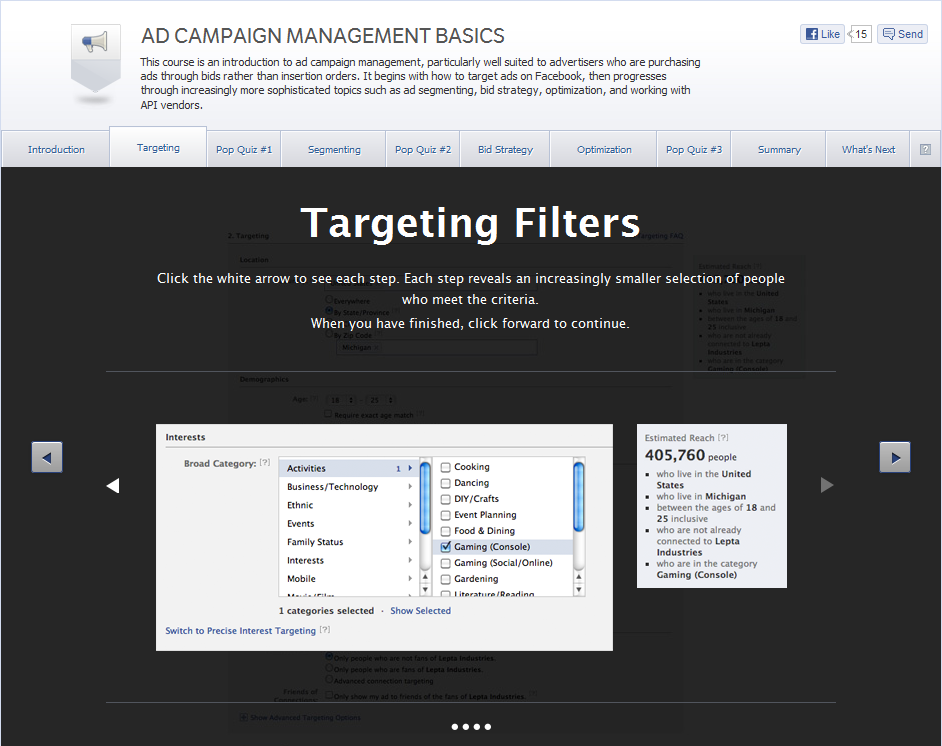
Task: Check the DIY/Crafts checkbox
Action: [446, 499]
